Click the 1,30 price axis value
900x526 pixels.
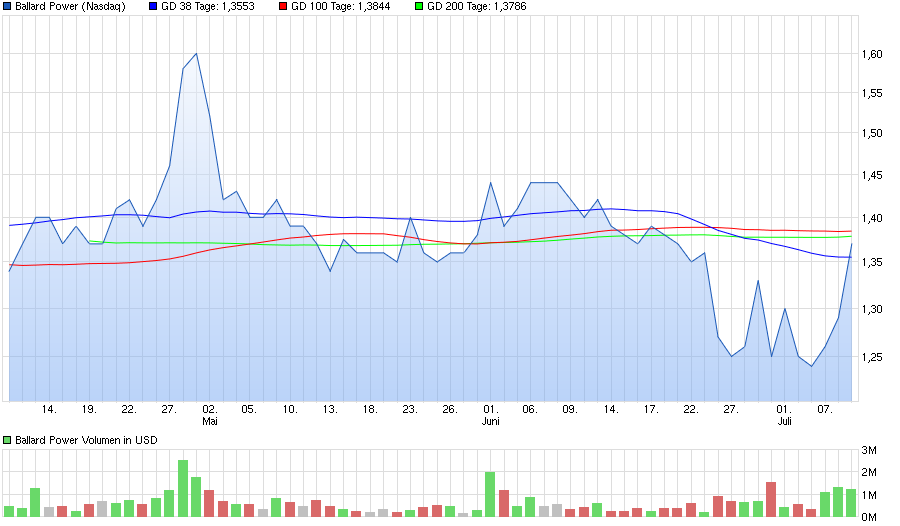pos(872,309)
